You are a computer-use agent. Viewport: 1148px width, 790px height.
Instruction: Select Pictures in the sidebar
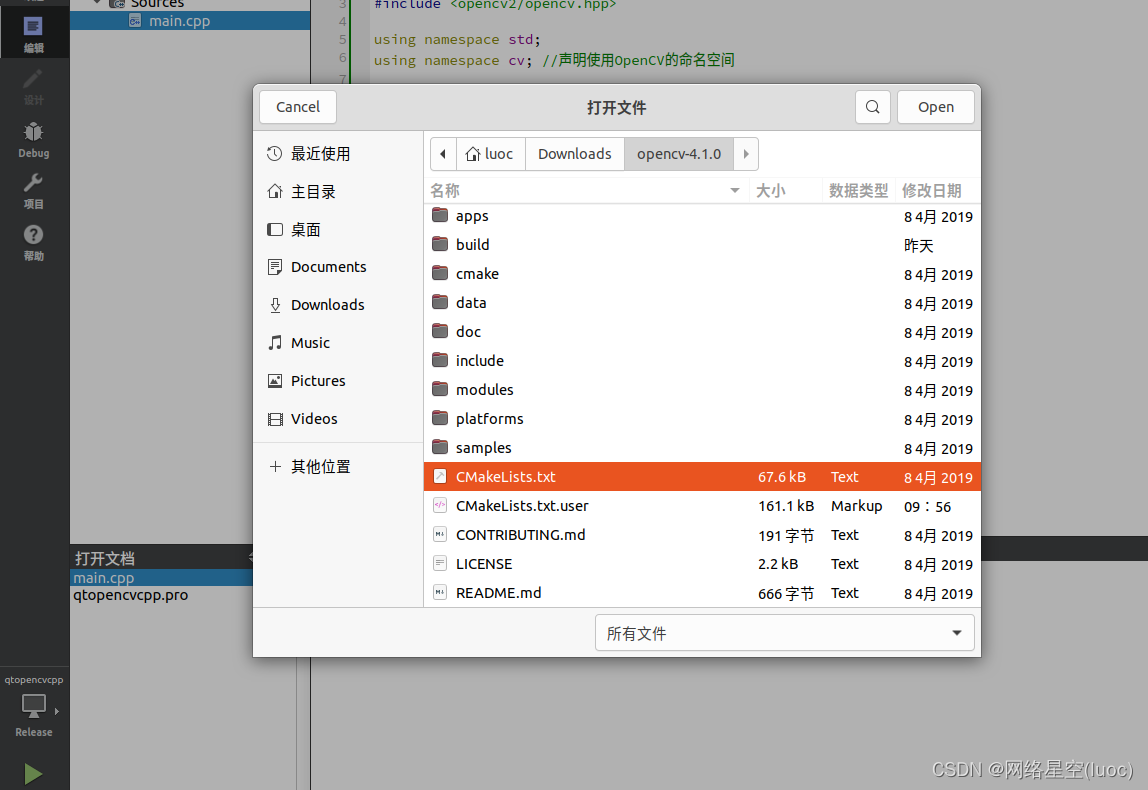(x=338, y=381)
